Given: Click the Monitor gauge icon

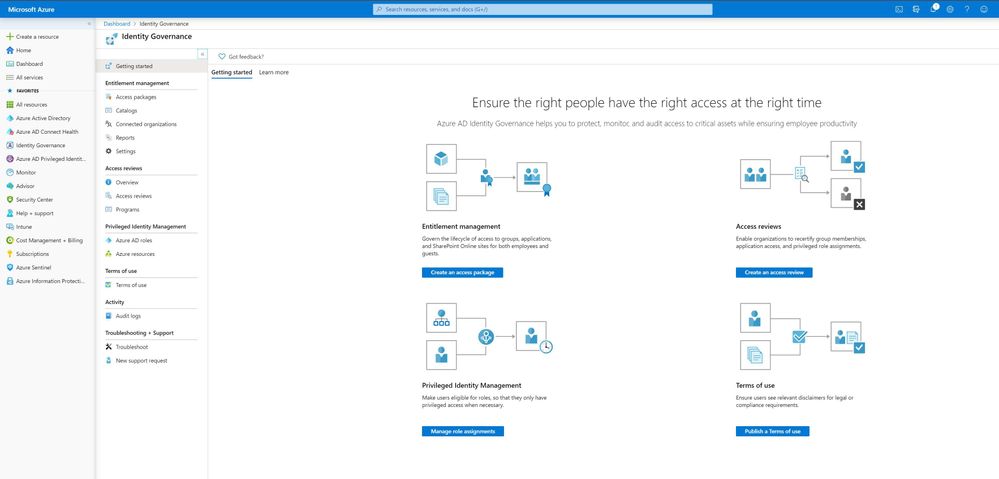Looking at the screenshot, I should coord(10,173).
